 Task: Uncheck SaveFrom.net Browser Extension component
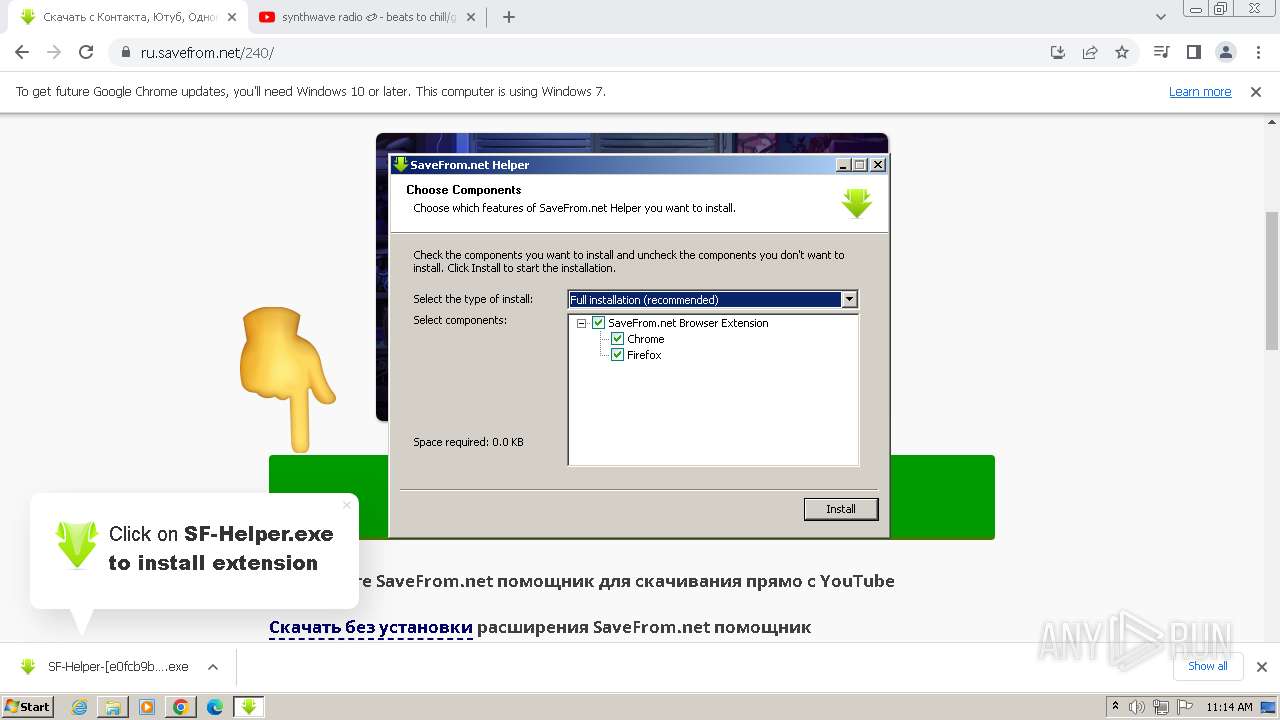click(x=599, y=323)
